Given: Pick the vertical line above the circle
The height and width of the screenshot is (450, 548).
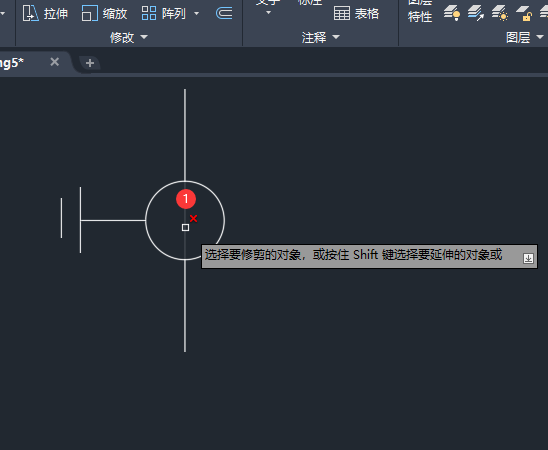Looking at the screenshot, I should tap(185, 135).
